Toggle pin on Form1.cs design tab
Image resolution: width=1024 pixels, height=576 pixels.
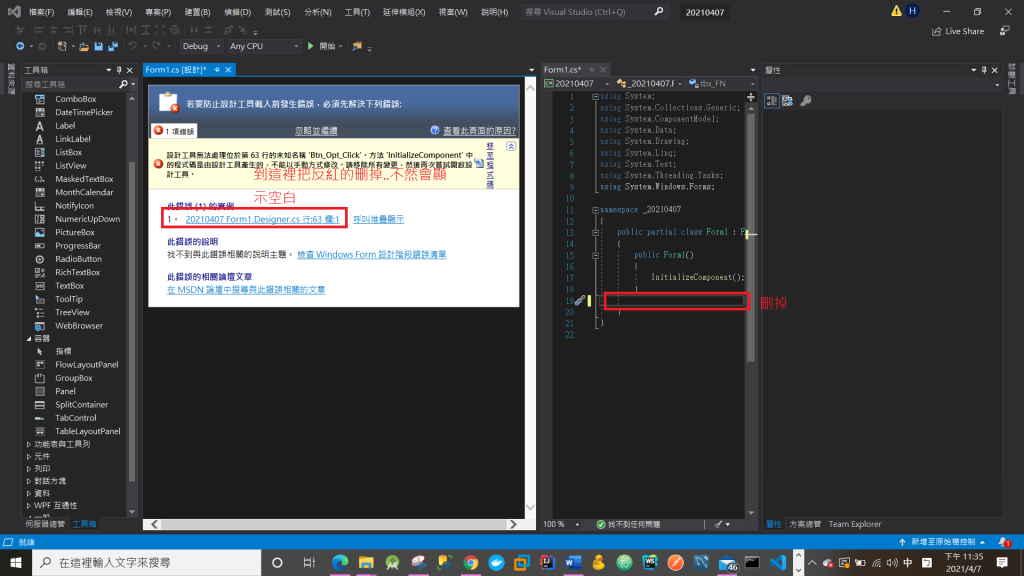(x=217, y=70)
